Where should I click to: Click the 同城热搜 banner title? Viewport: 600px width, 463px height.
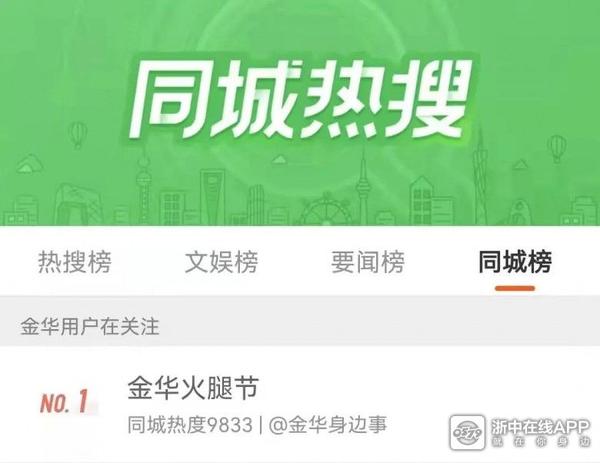301,99
